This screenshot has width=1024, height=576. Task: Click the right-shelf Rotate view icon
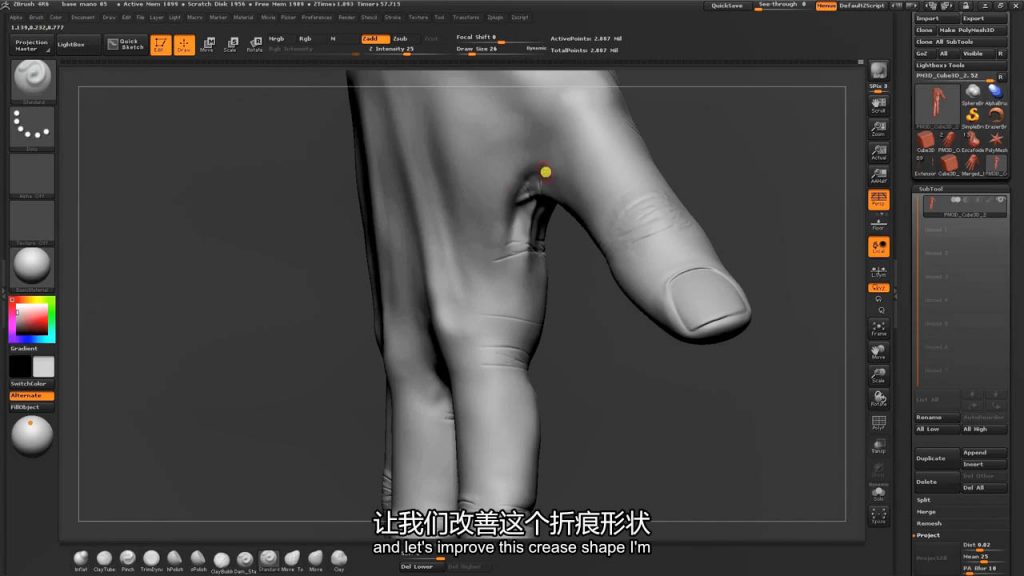pos(878,399)
